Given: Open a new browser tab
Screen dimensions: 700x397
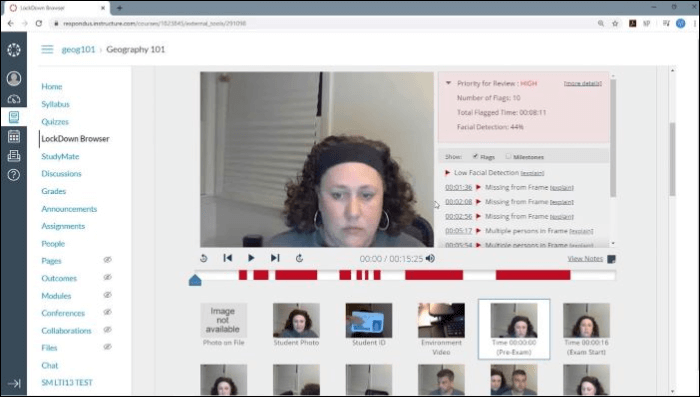Looking at the screenshot, I should pyautogui.click(x=119, y=8).
